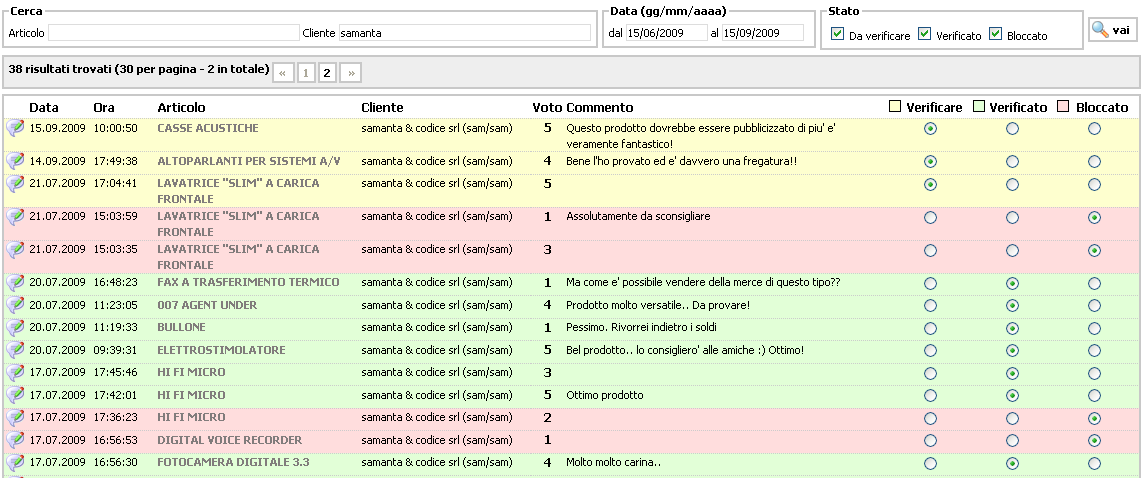Click the Commento column header

click(x=600, y=107)
